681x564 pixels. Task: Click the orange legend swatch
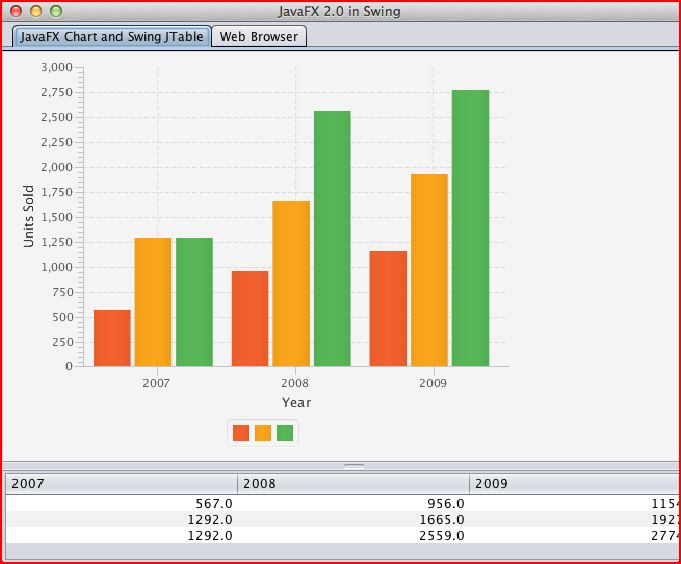point(263,433)
